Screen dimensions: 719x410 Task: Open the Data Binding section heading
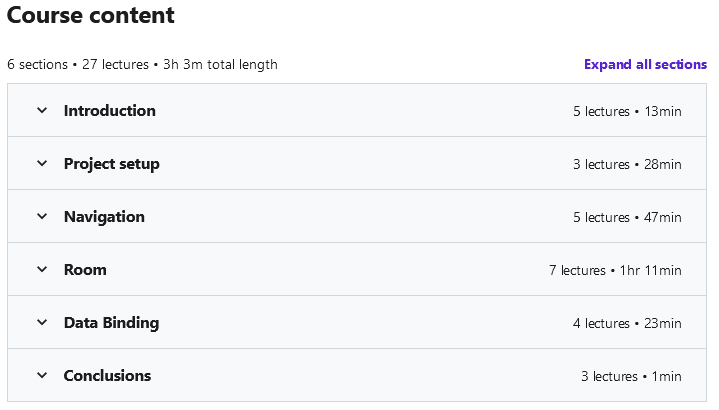tap(111, 323)
